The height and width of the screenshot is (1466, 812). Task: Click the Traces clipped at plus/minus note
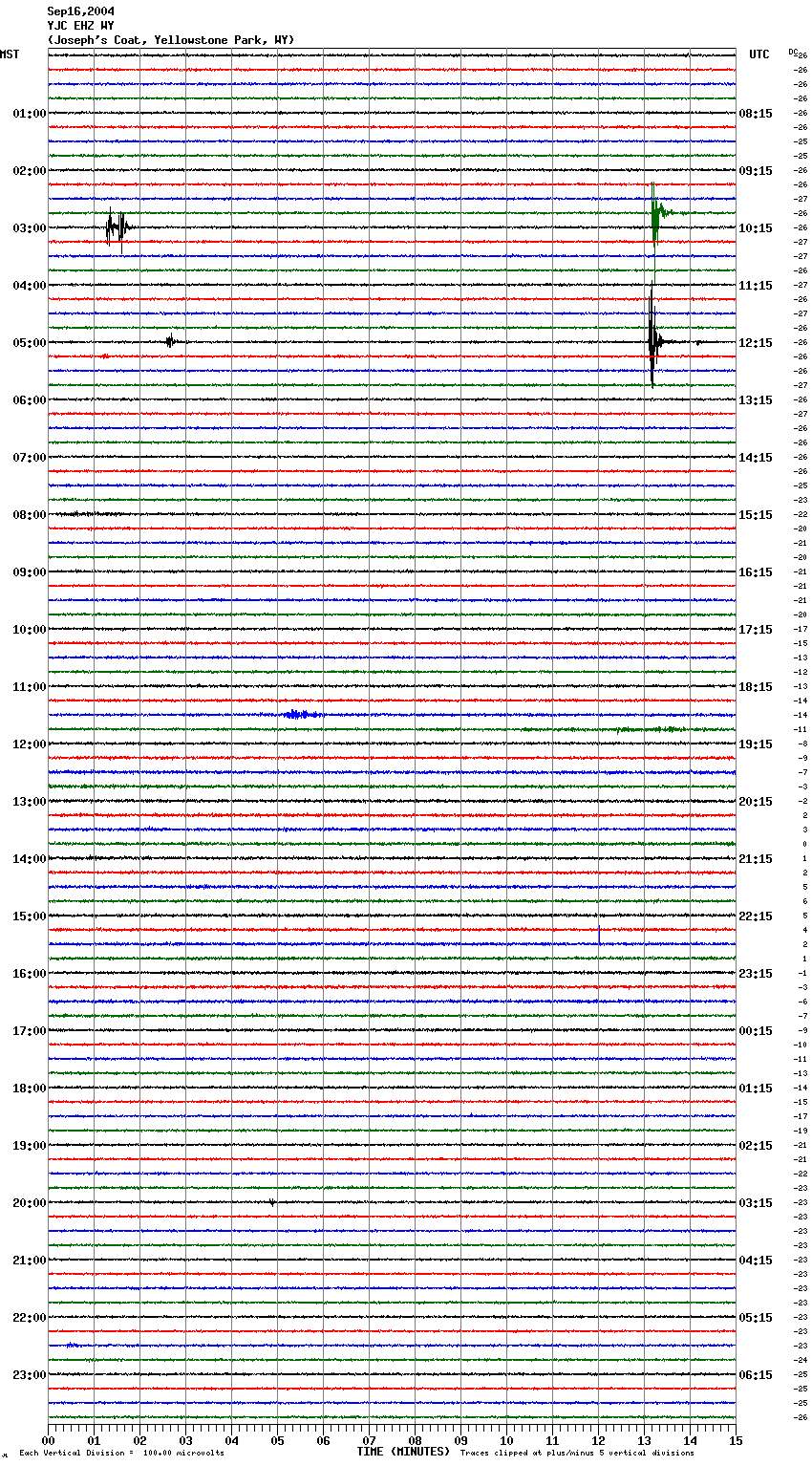pyautogui.click(x=577, y=1454)
